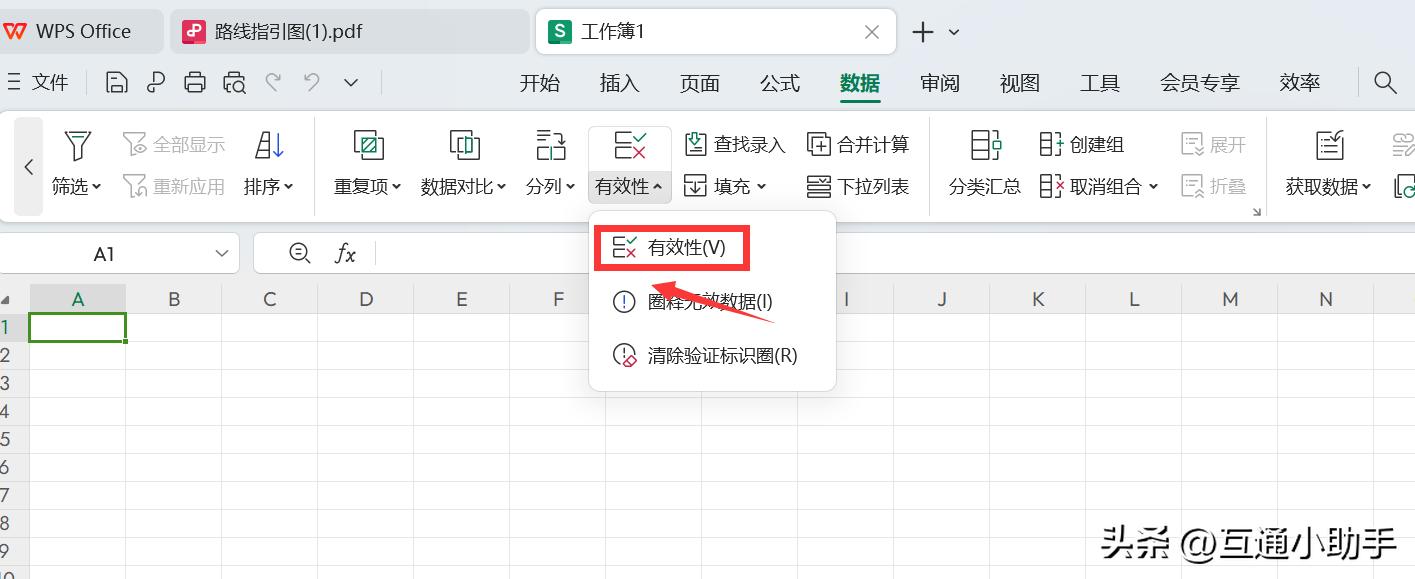Close the 工作簿1 tab
Viewport: 1415px width, 579px height.
click(x=872, y=32)
